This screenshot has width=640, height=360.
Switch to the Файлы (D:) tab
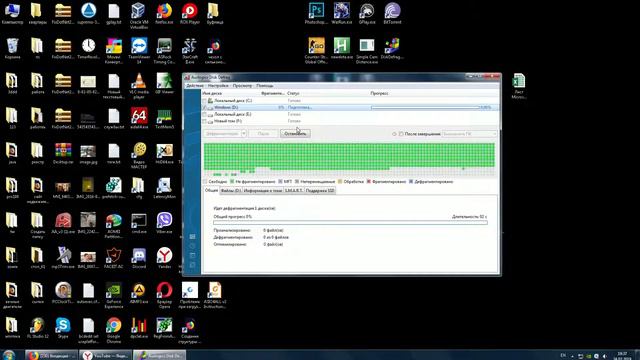[231, 191]
